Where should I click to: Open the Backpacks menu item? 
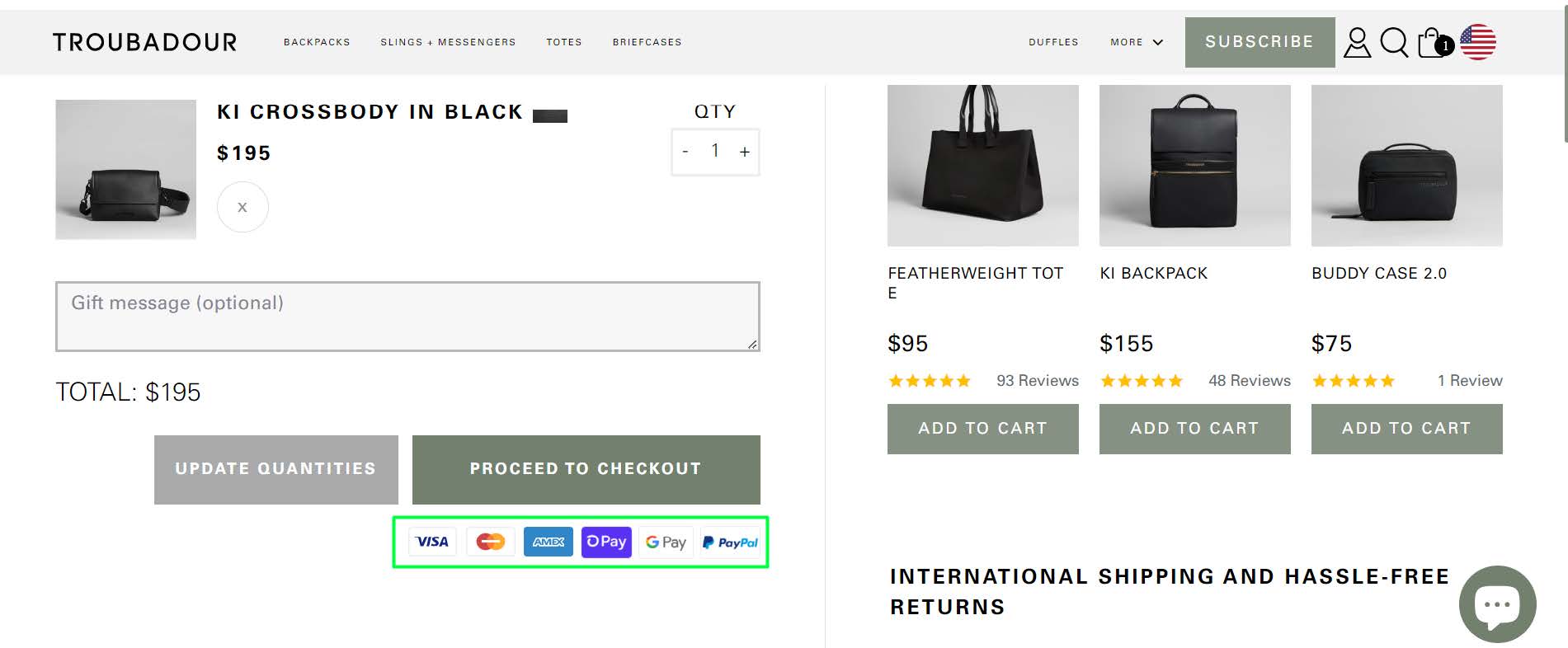pos(317,42)
